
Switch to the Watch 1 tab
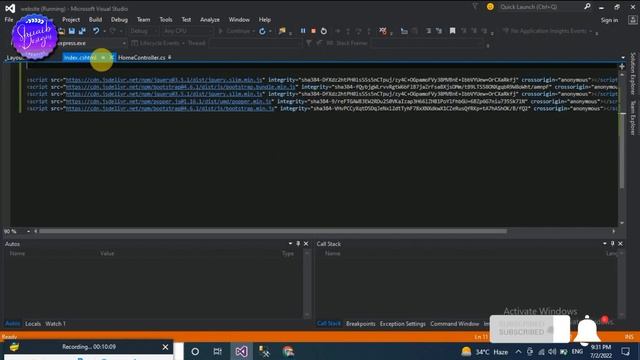tap(56, 324)
